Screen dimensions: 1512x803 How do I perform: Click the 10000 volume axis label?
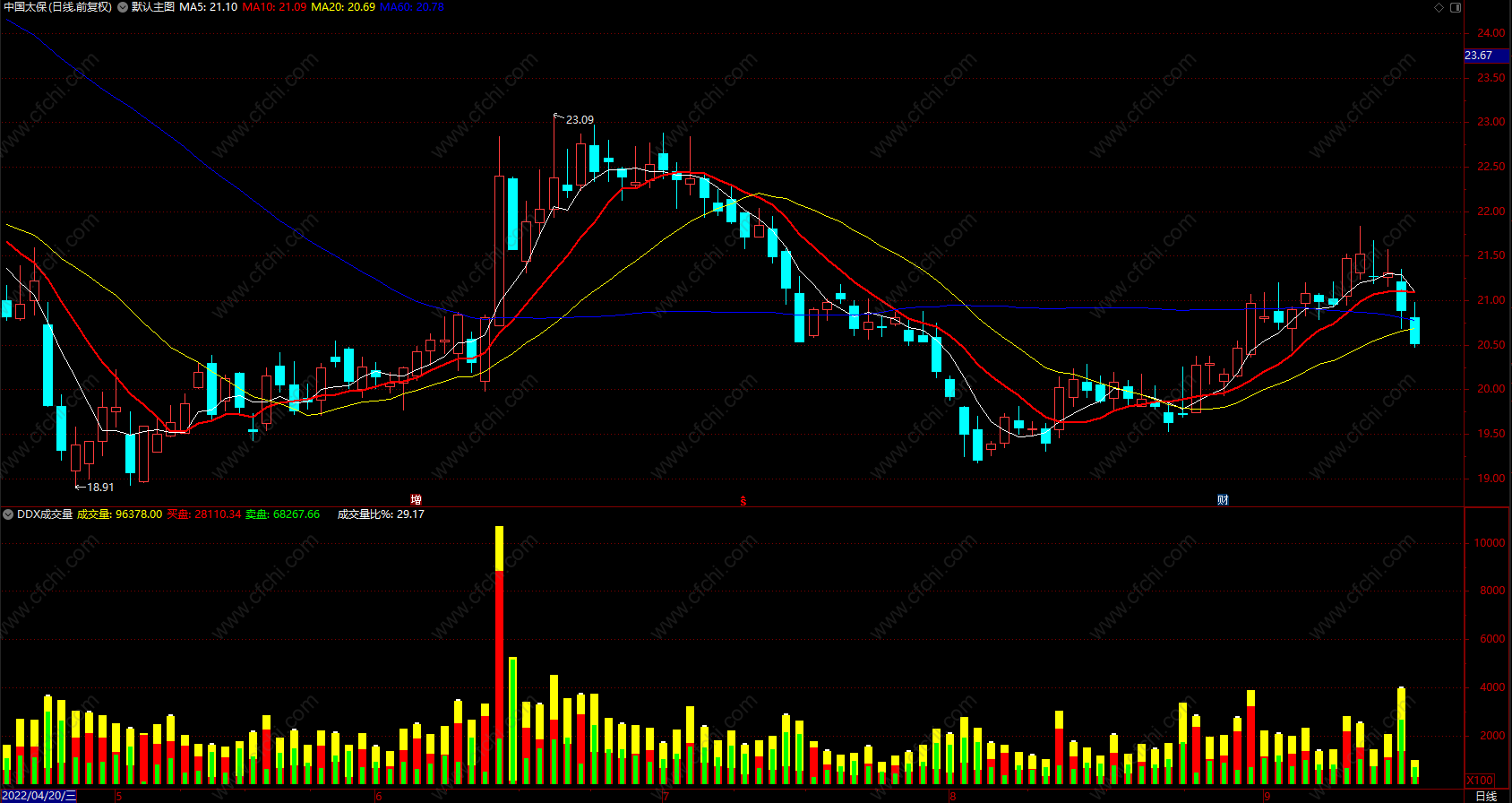[x=1490, y=543]
